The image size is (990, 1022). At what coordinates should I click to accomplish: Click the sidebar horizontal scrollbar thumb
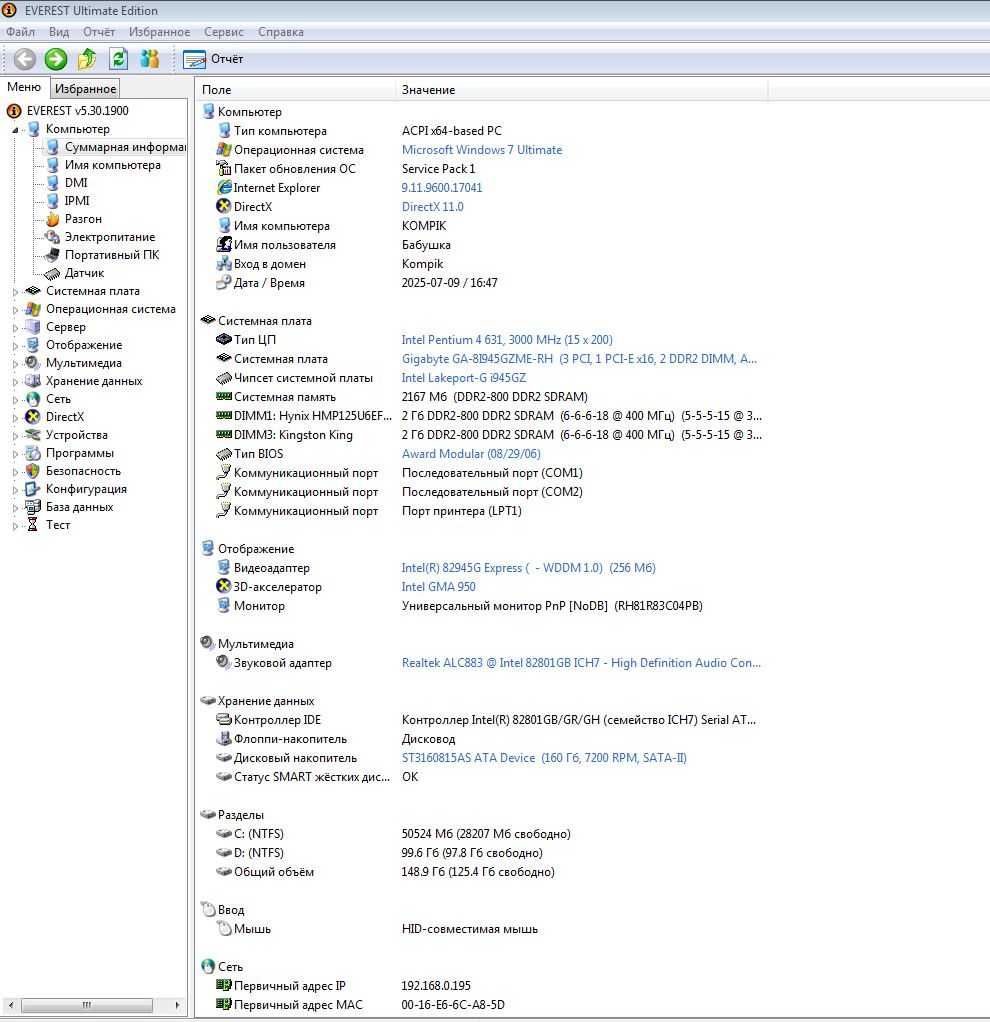pos(87,1005)
